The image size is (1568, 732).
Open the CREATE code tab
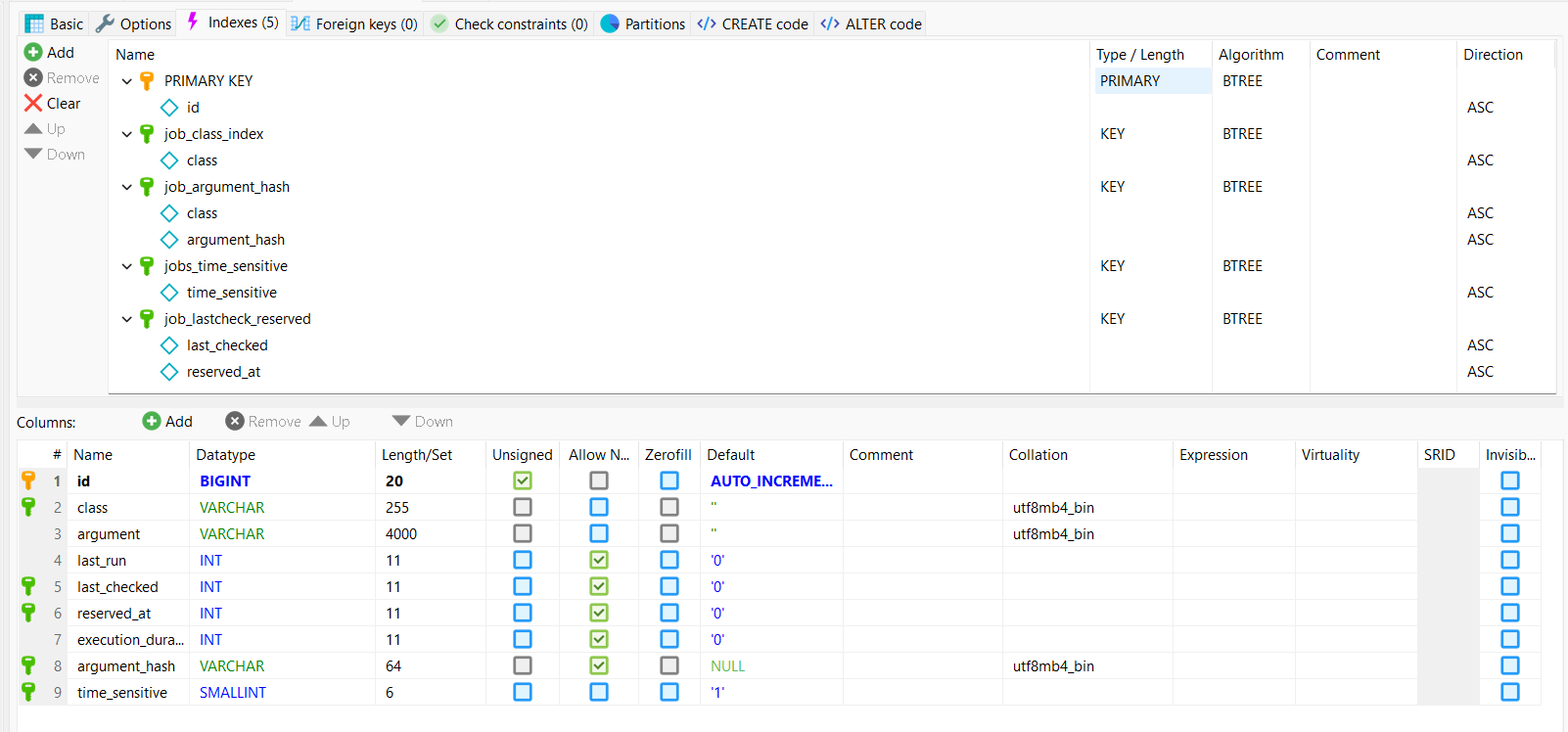[753, 23]
